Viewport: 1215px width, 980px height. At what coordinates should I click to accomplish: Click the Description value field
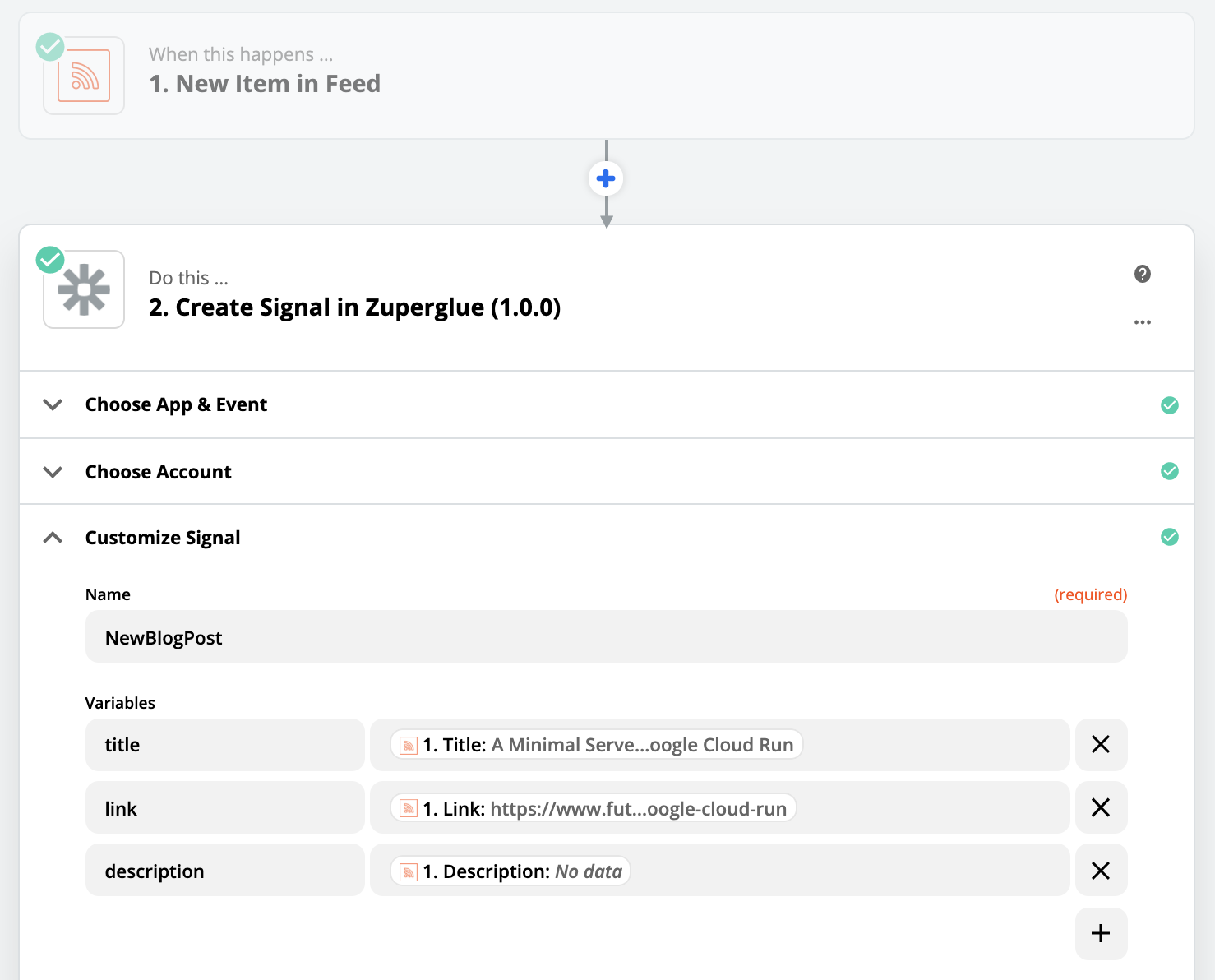[719, 870]
